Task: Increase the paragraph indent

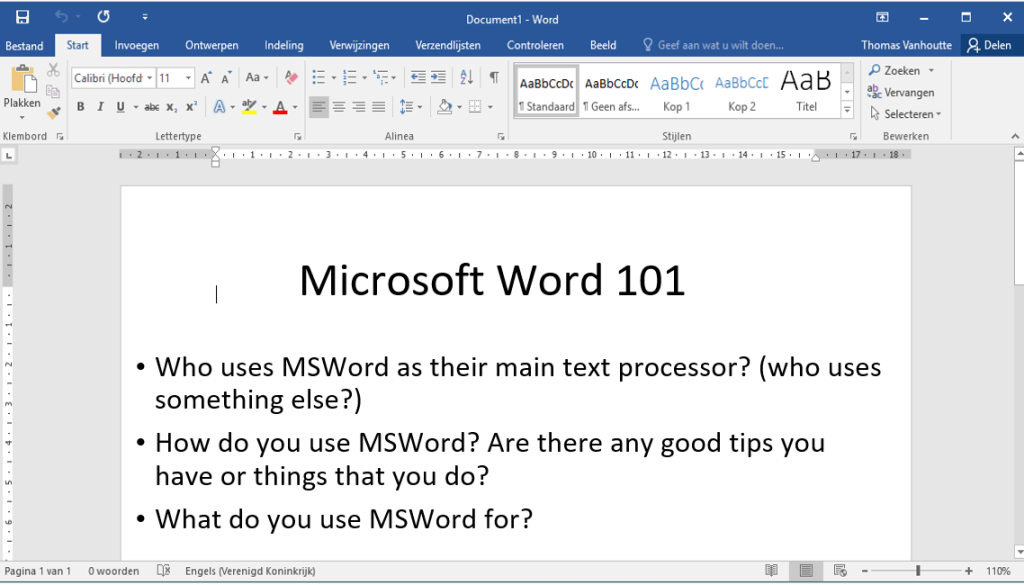Action: pyautogui.click(x=438, y=78)
